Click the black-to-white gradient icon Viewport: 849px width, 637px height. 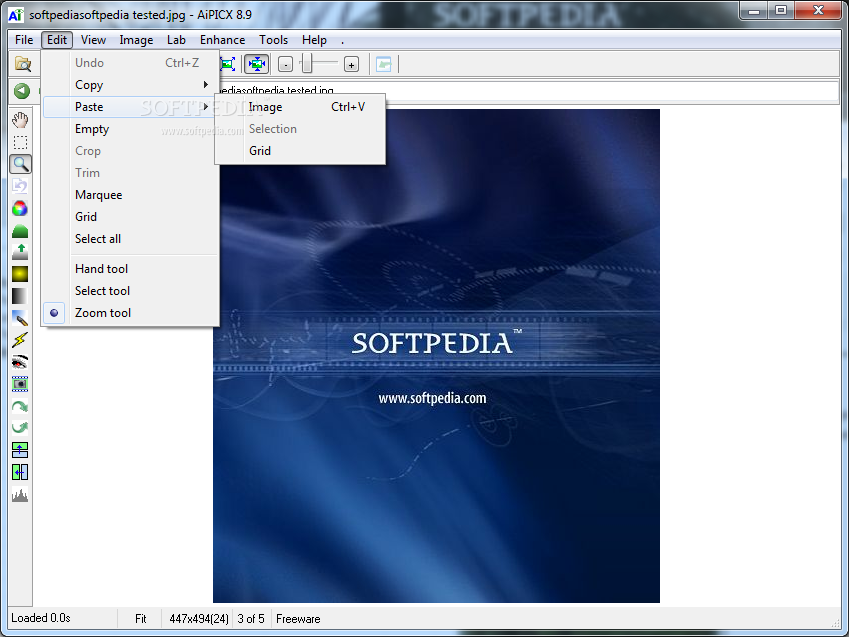pos(20,296)
